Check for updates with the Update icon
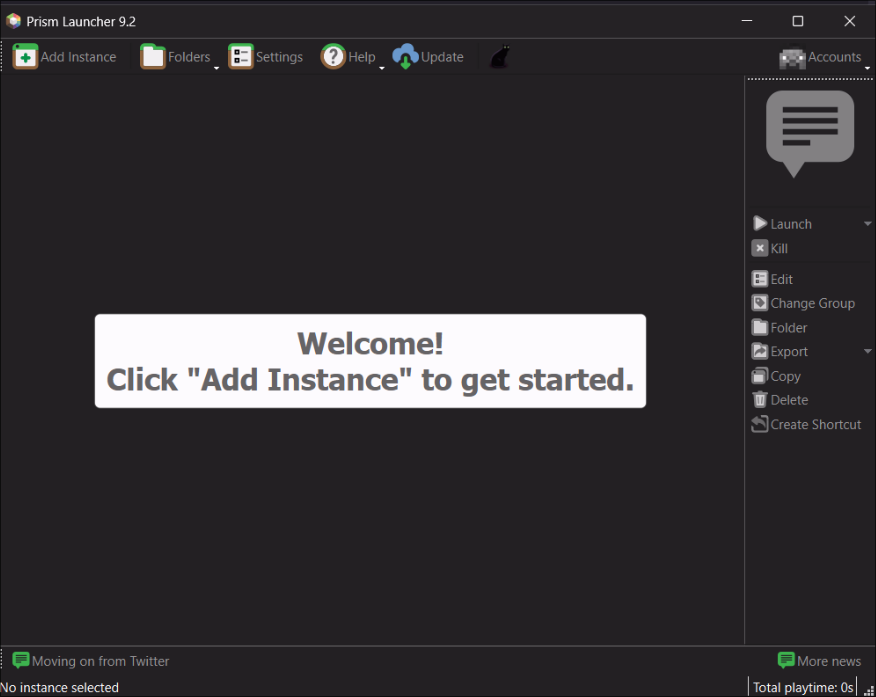876x697 pixels. [405, 57]
